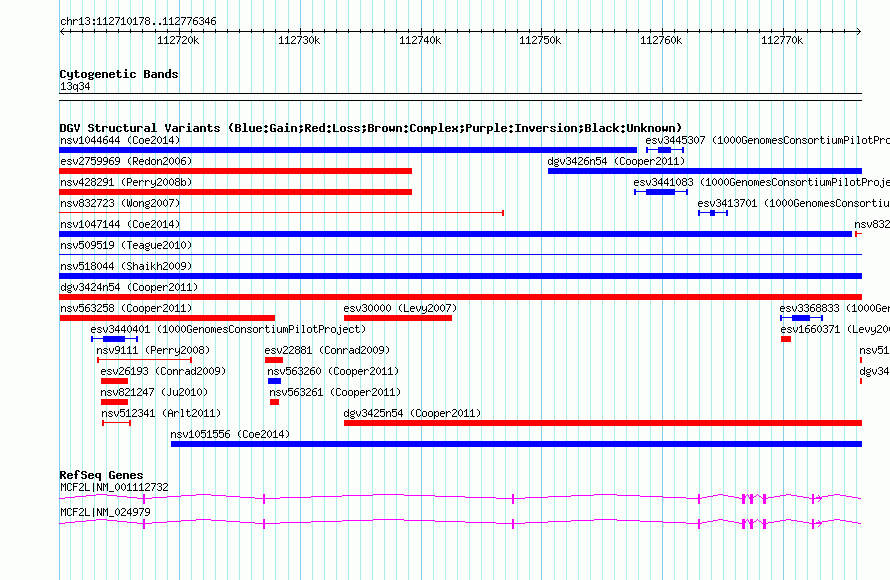Image resolution: width=890 pixels, height=580 pixels.
Task: Click the esv26193 red bar
Action: [114, 381]
